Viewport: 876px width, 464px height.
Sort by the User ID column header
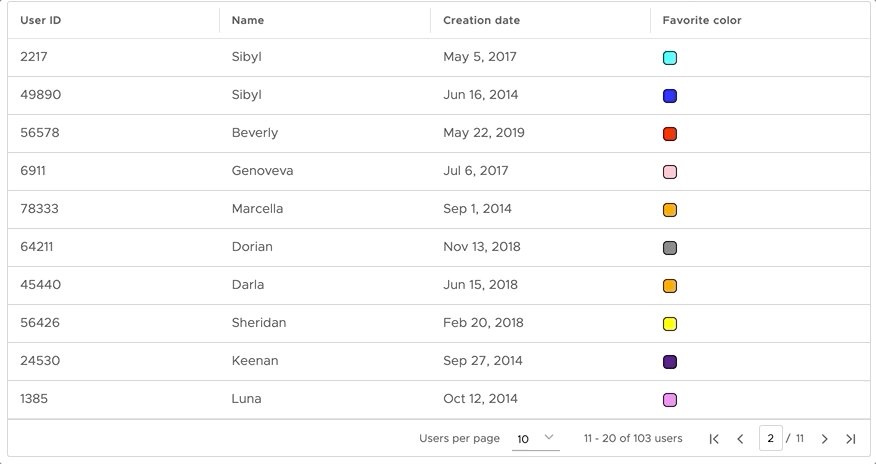click(41, 20)
